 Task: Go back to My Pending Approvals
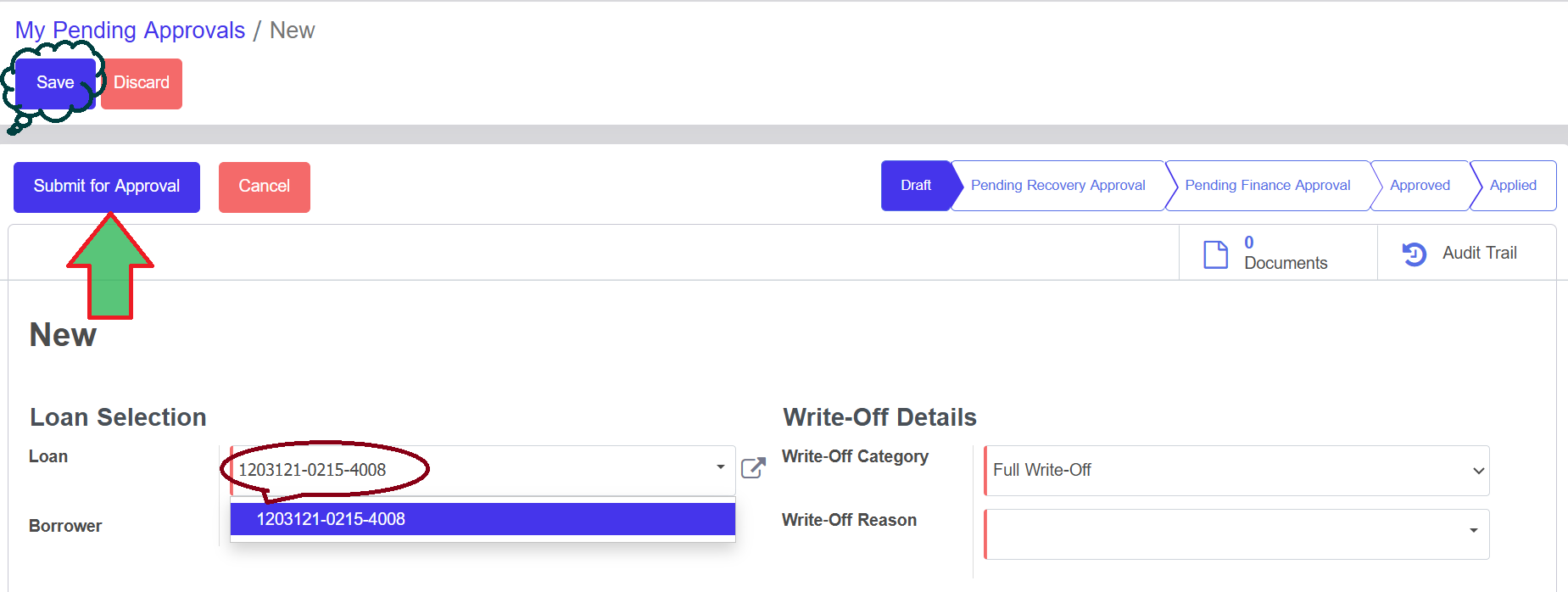pos(130,31)
